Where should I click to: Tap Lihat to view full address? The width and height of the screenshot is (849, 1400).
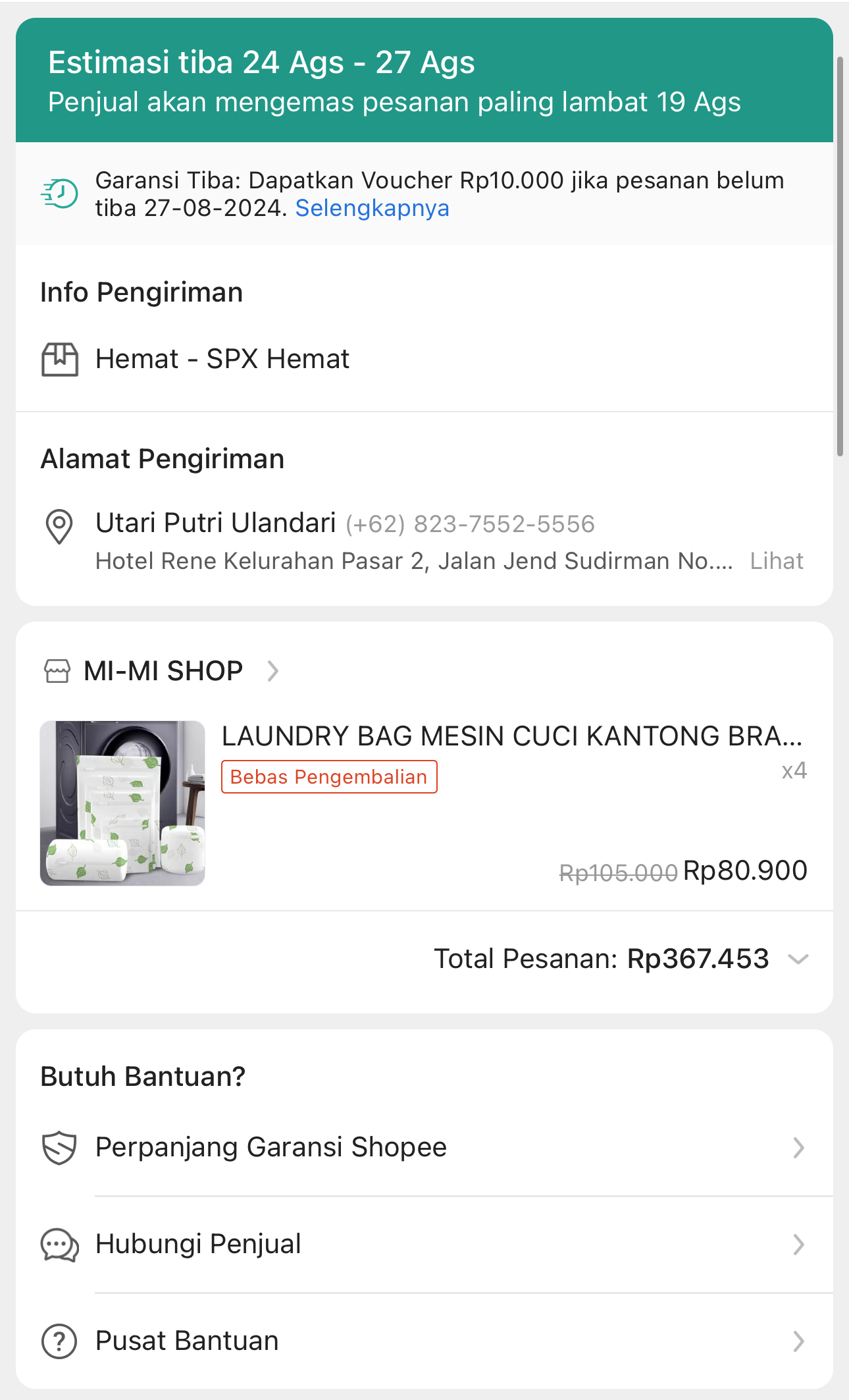click(x=777, y=561)
